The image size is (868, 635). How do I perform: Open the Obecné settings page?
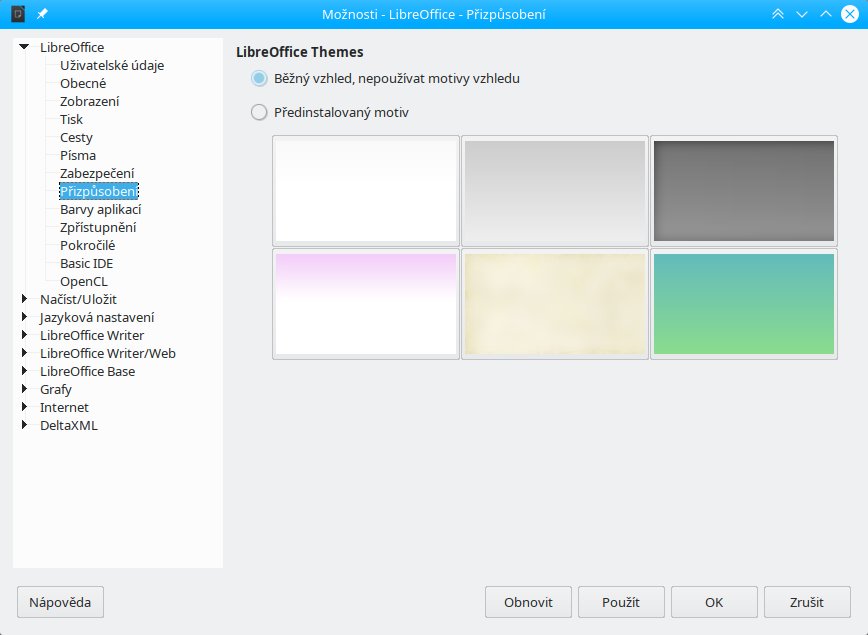83,83
